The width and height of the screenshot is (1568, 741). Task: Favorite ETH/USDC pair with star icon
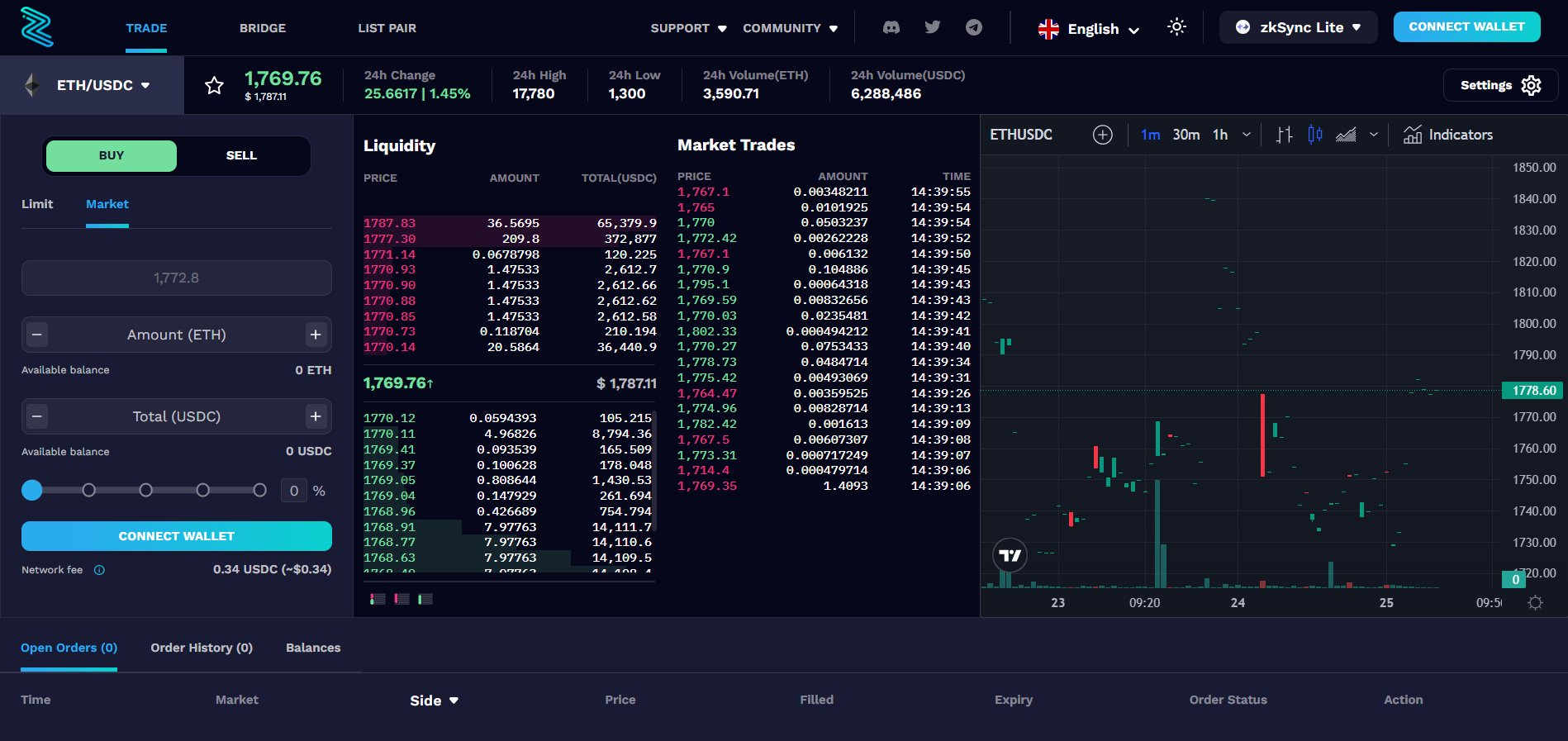[214, 85]
